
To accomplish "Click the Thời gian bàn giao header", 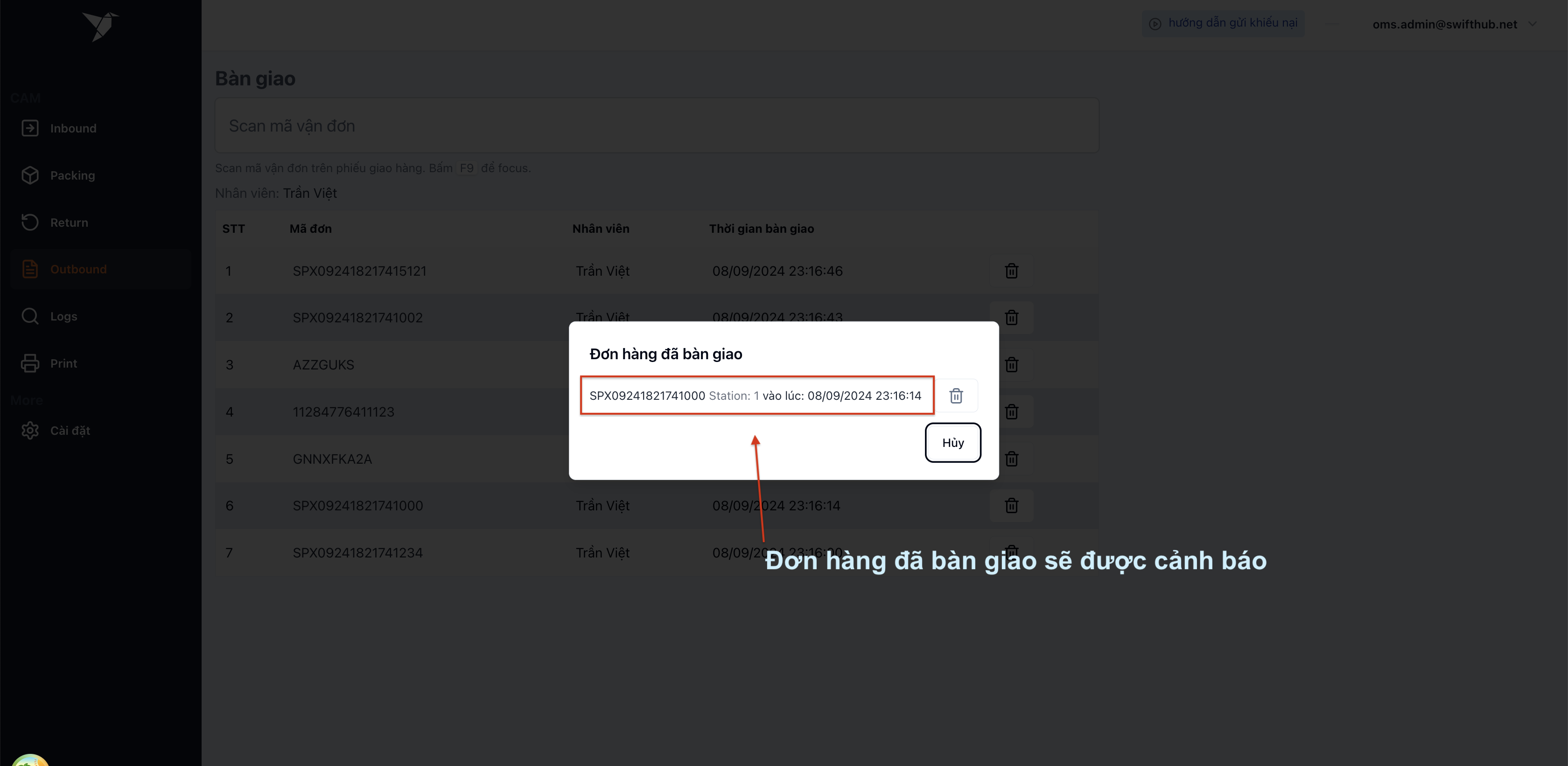I will (761, 229).
